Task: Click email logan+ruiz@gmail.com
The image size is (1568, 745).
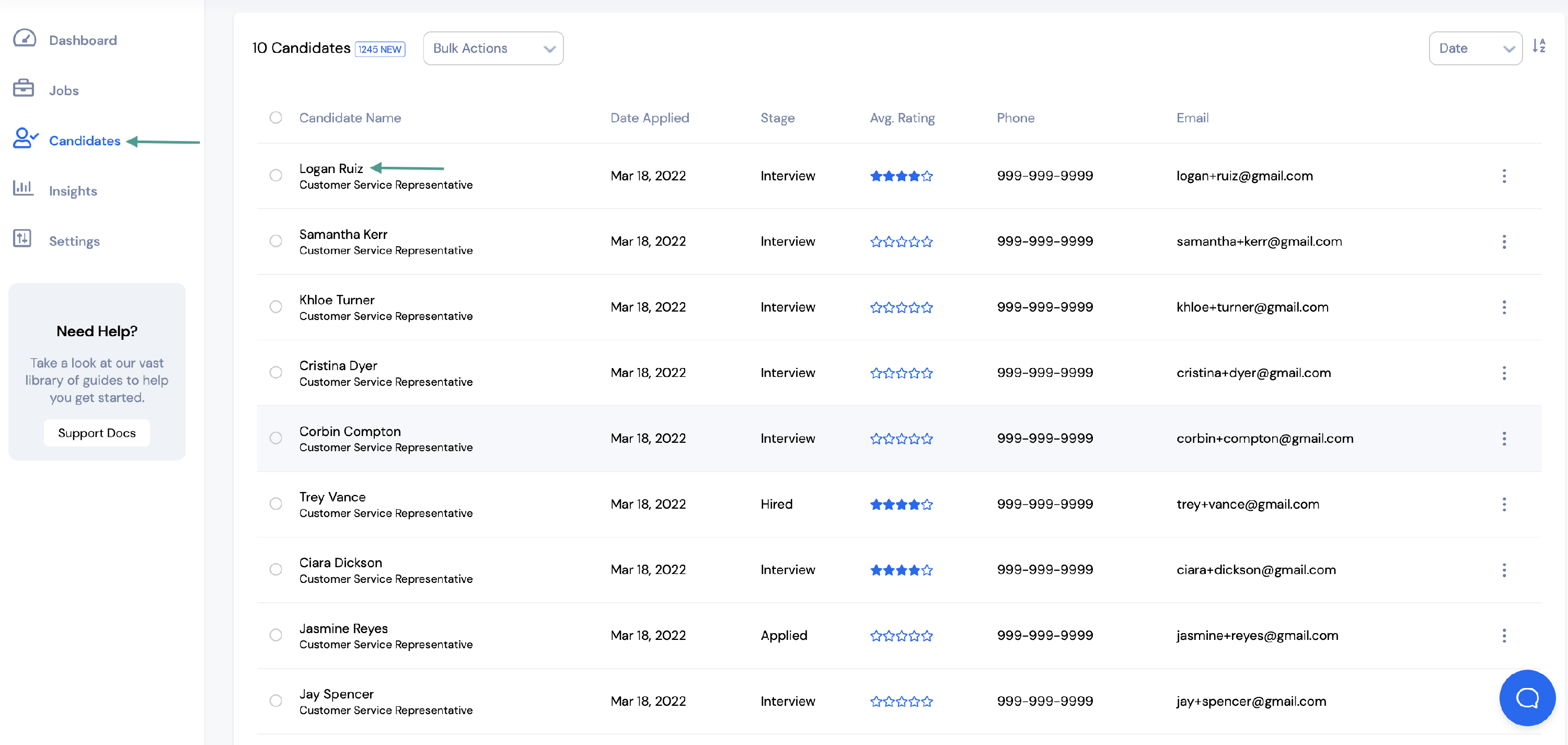Action: 1245,176
